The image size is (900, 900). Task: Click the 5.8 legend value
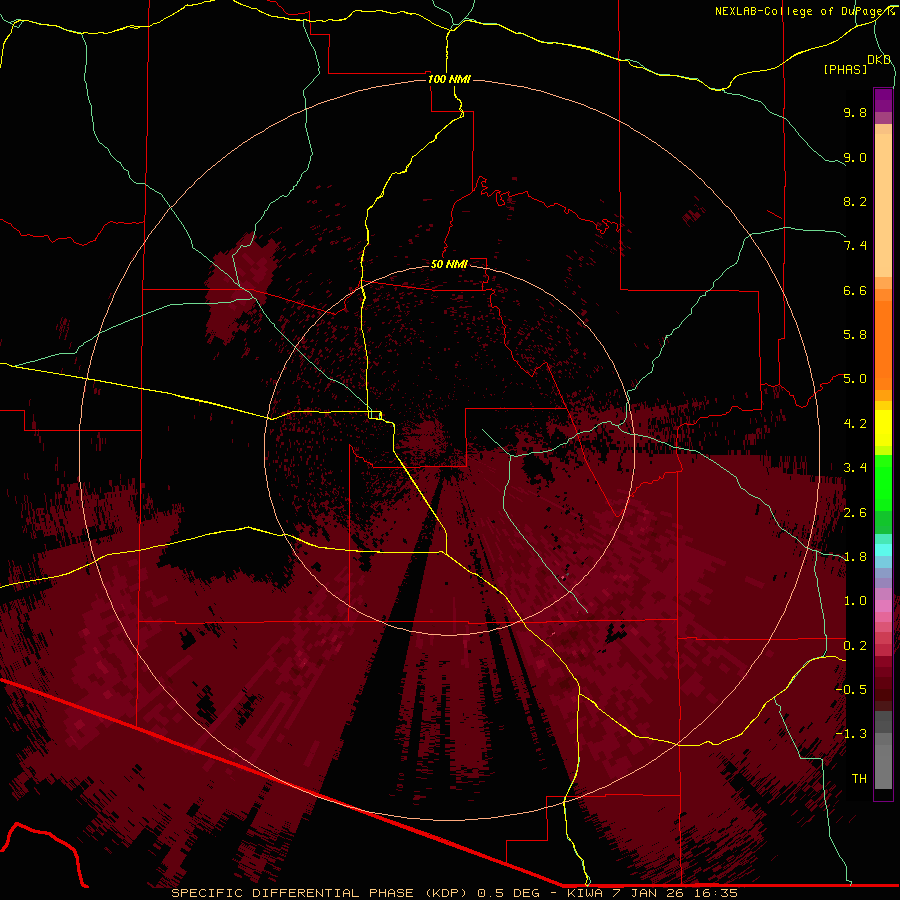coord(855,335)
